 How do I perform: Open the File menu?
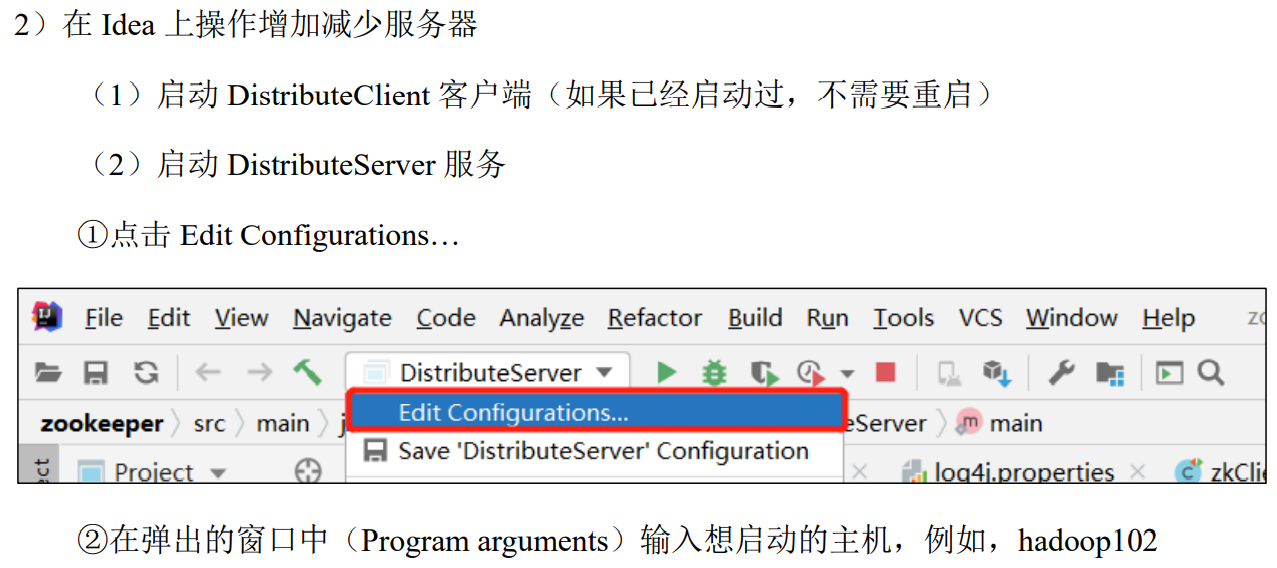coord(104,318)
